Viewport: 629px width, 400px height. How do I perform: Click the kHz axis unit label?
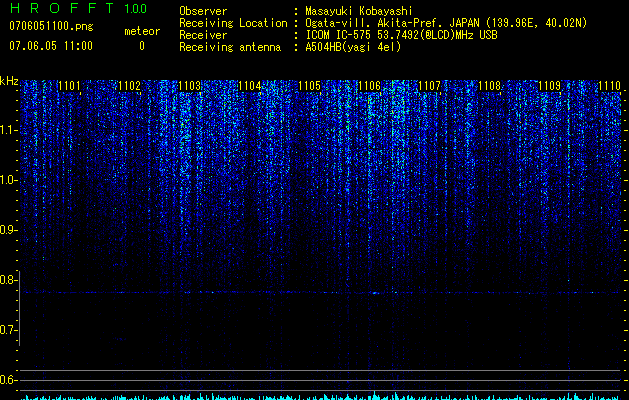point(9,81)
